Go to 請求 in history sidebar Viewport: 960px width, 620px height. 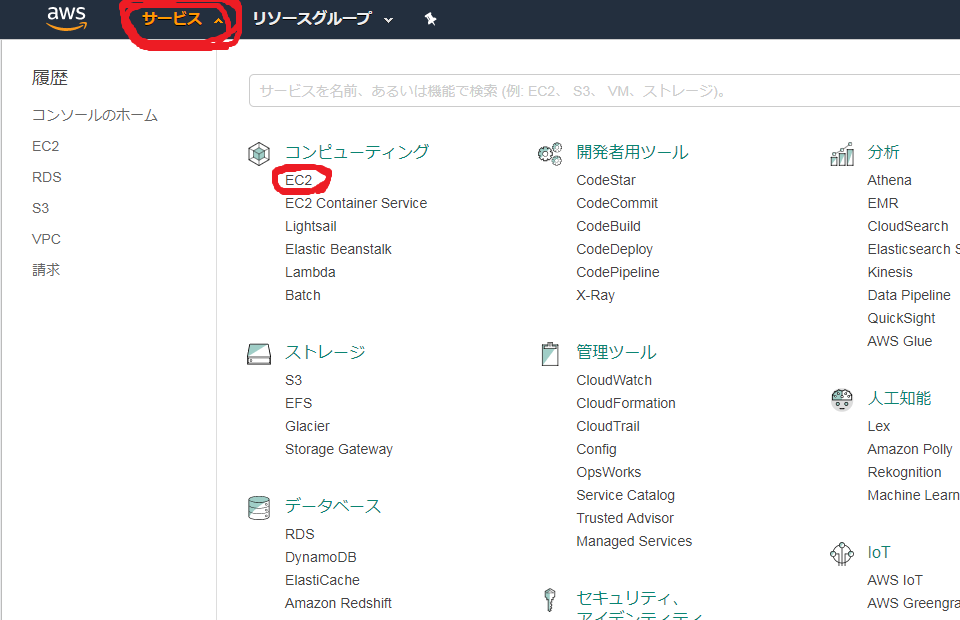click(x=46, y=270)
